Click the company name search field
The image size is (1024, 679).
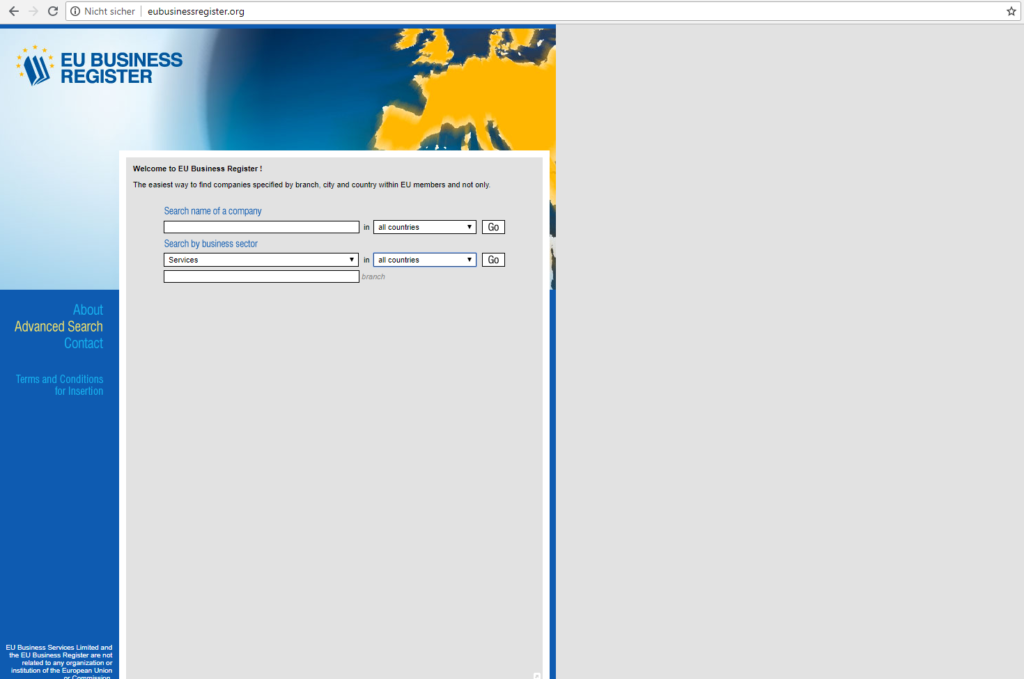coord(261,227)
